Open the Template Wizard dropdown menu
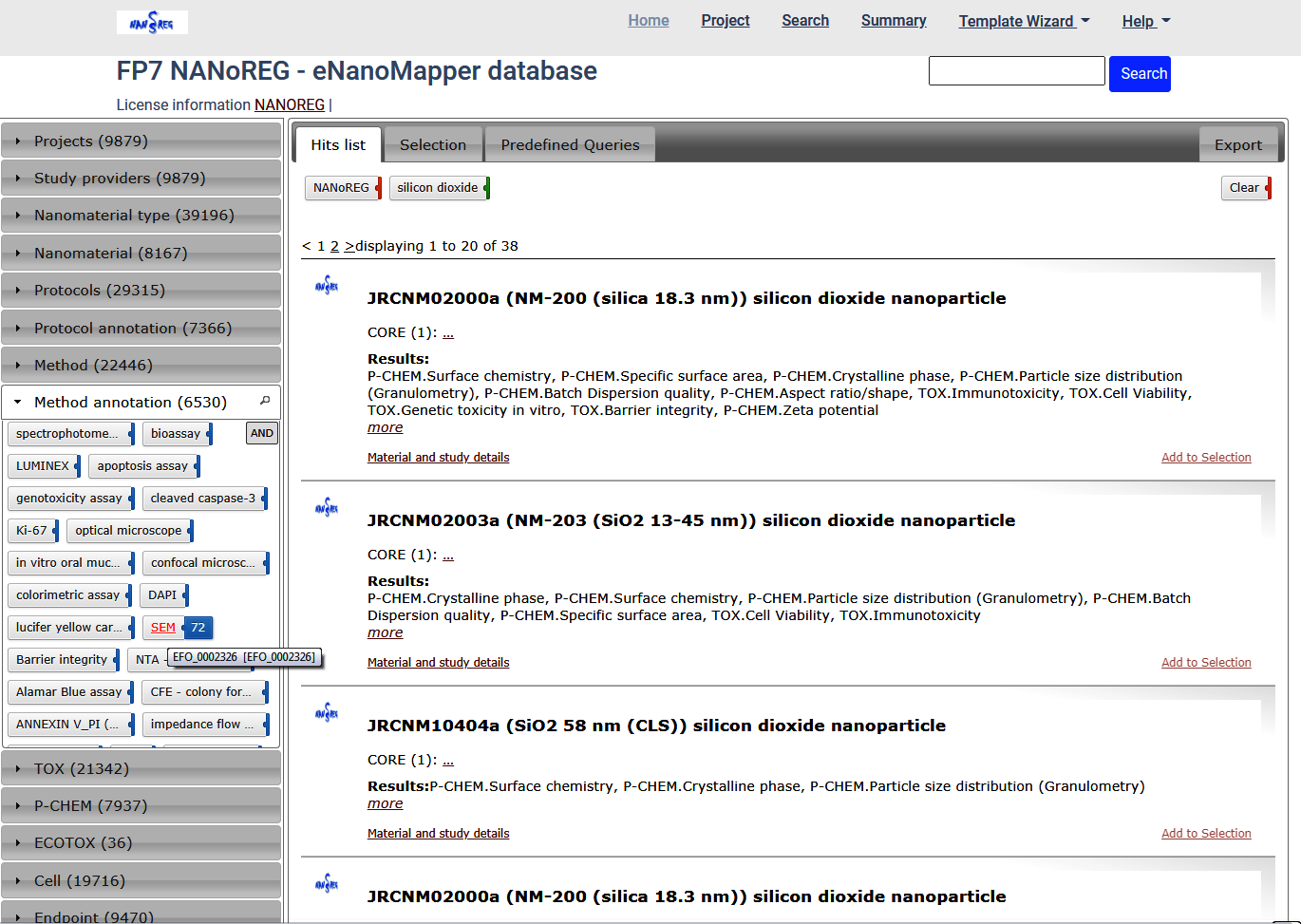1301x924 pixels. [1023, 21]
